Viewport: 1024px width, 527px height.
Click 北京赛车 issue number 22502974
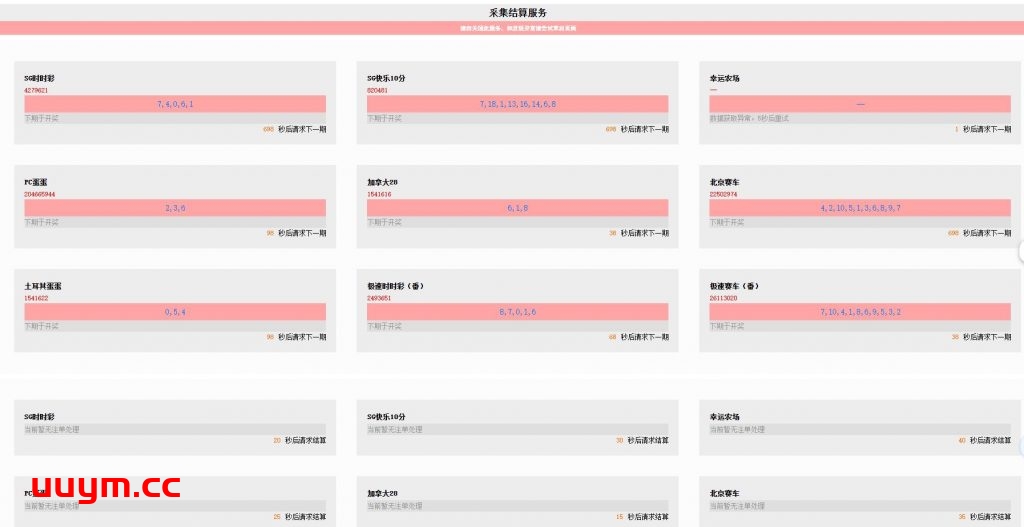click(x=724, y=194)
